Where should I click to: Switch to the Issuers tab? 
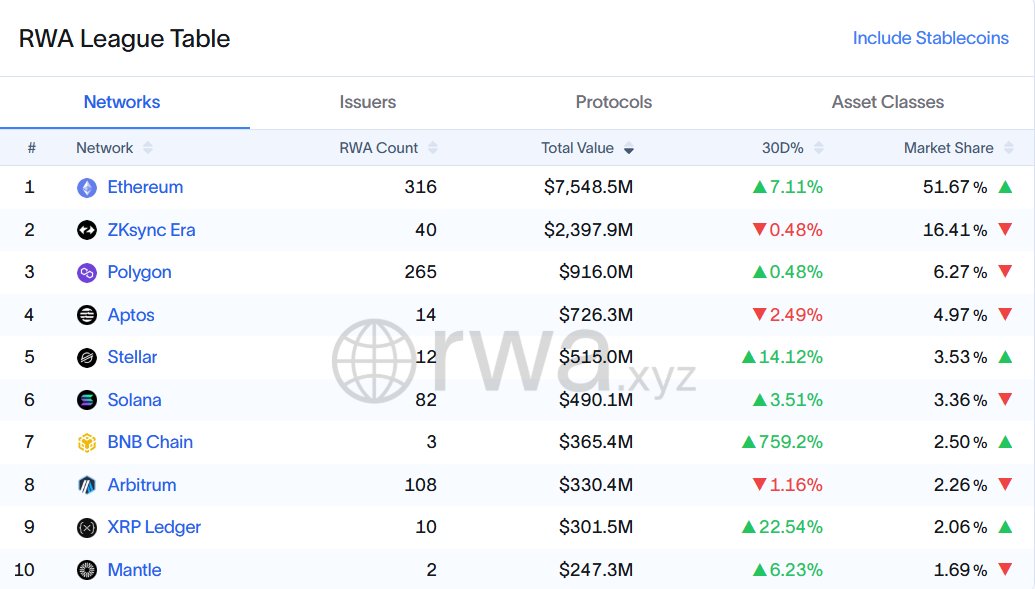[368, 102]
